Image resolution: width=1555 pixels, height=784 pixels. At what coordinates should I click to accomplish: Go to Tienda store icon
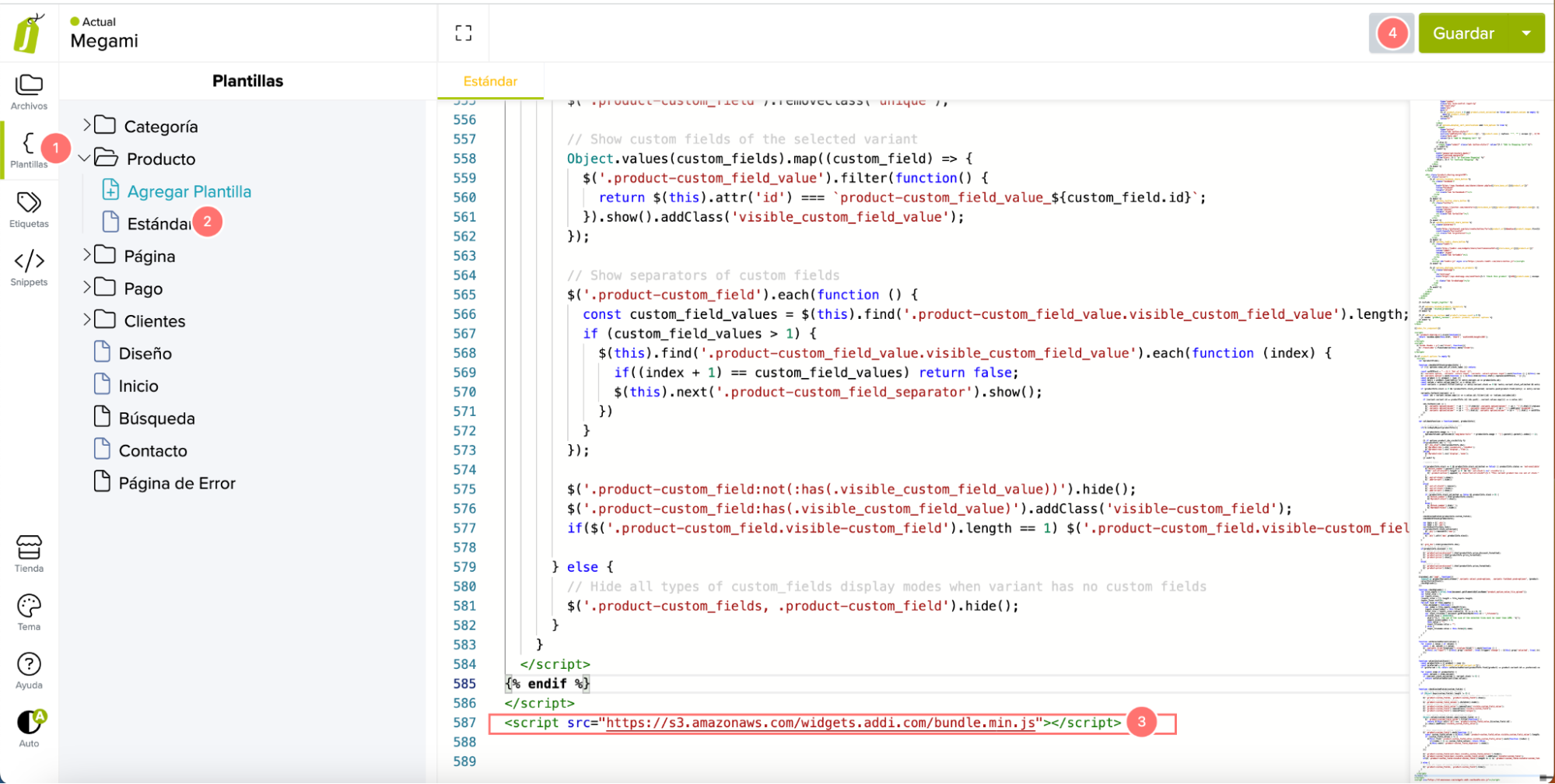point(29,554)
